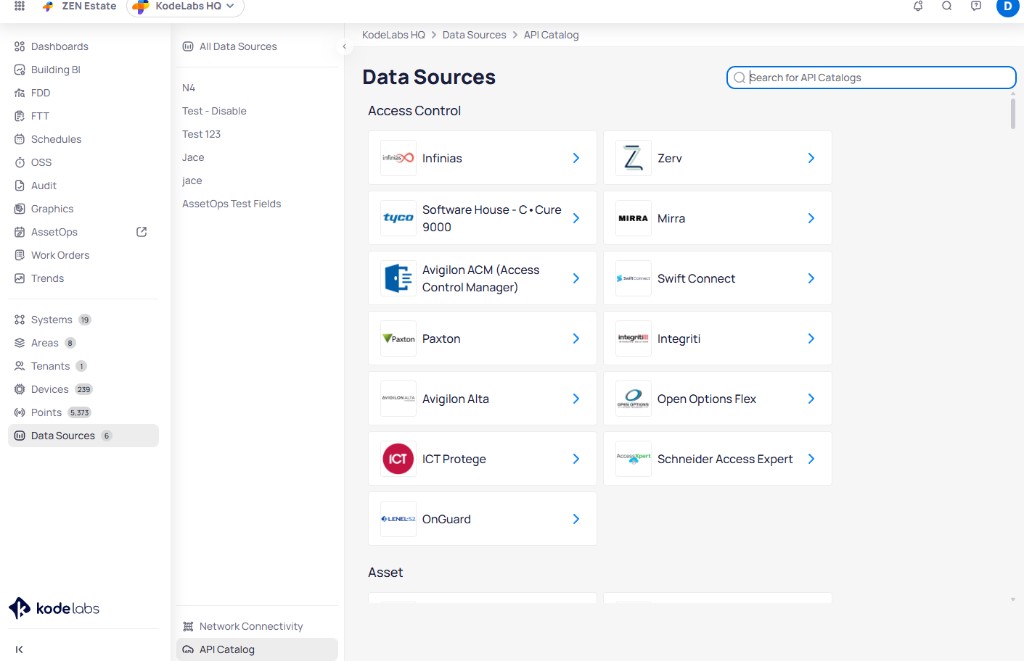Viewport: 1024px width, 661px height.
Task: Open the Open Options Flex card
Action: tap(718, 398)
